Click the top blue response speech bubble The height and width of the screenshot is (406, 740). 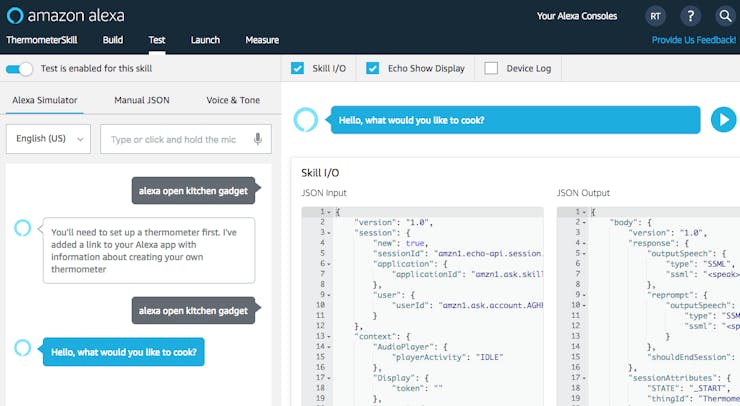click(515, 120)
